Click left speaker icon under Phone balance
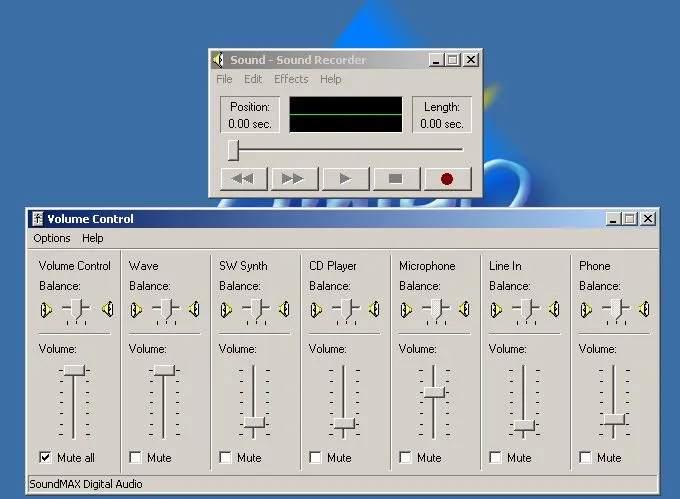The image size is (680, 499). point(586,310)
